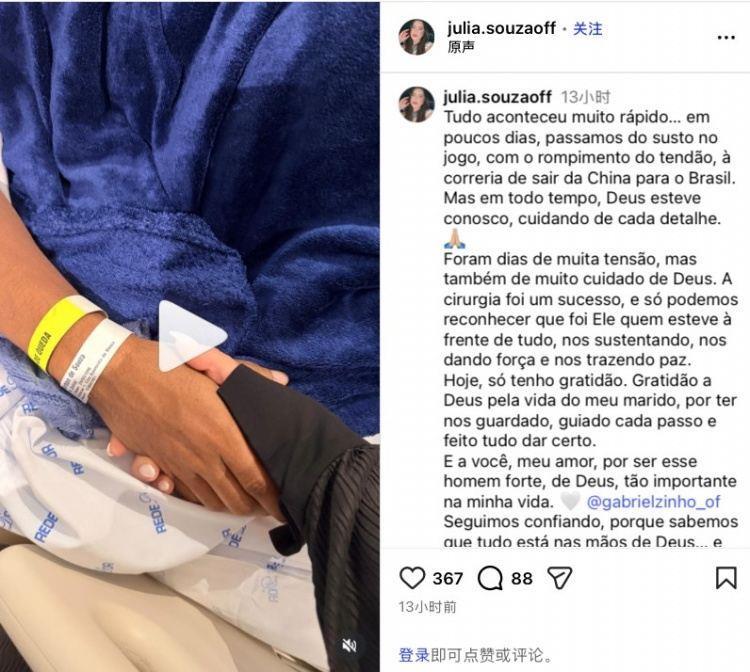Open the @gabrielzinho_of mention link
The height and width of the screenshot is (672, 750).
click(653, 502)
